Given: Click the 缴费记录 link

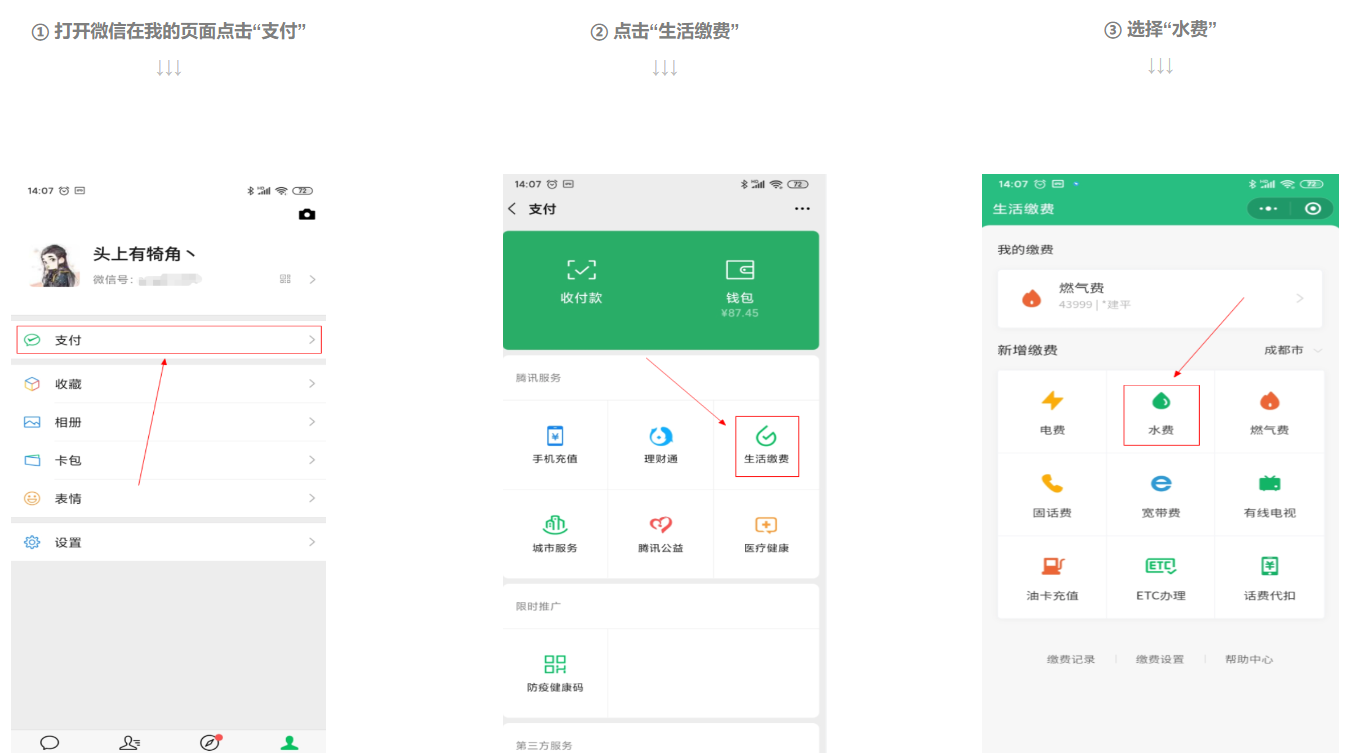Looking at the screenshot, I should pyautogui.click(x=1070, y=660).
